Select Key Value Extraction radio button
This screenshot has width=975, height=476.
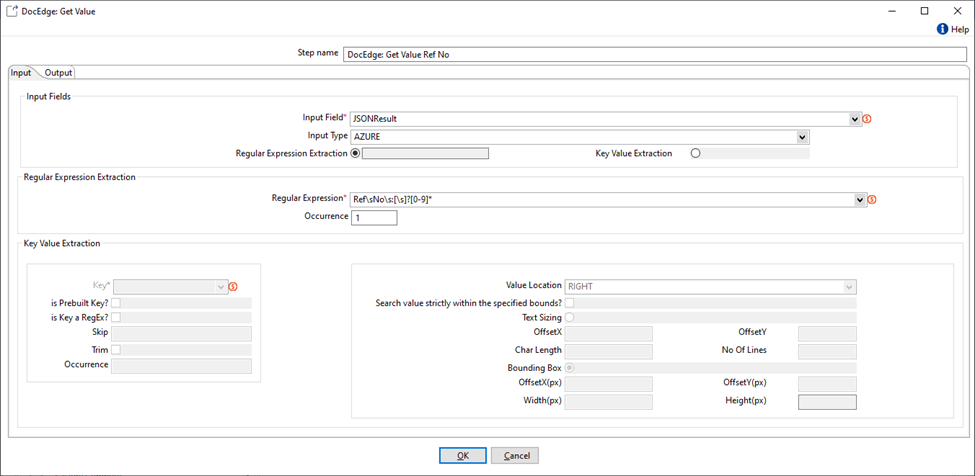[x=695, y=154]
